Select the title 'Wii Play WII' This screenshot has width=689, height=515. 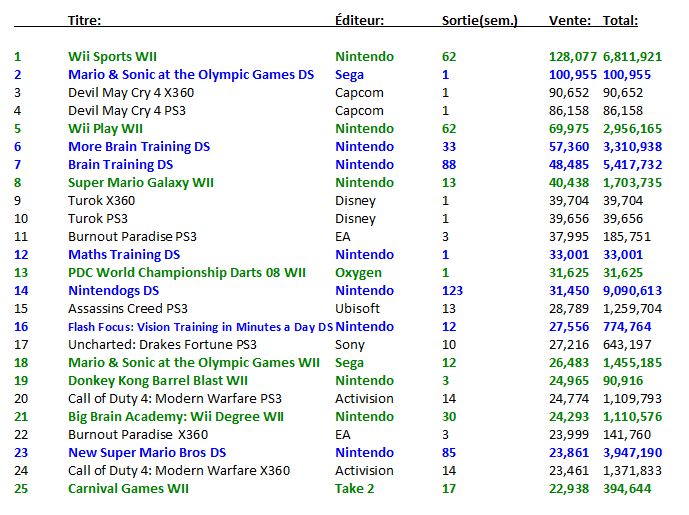click(x=105, y=129)
